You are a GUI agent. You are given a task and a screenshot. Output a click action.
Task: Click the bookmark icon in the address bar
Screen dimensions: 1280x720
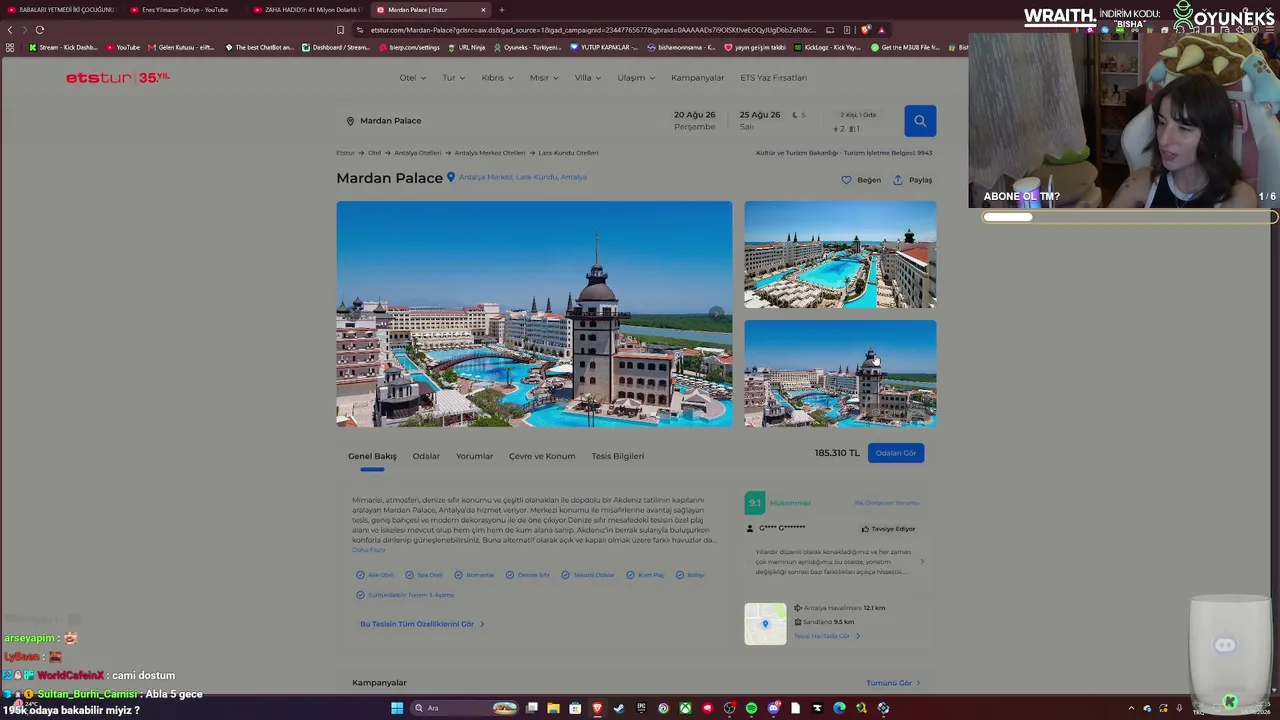click(340, 30)
